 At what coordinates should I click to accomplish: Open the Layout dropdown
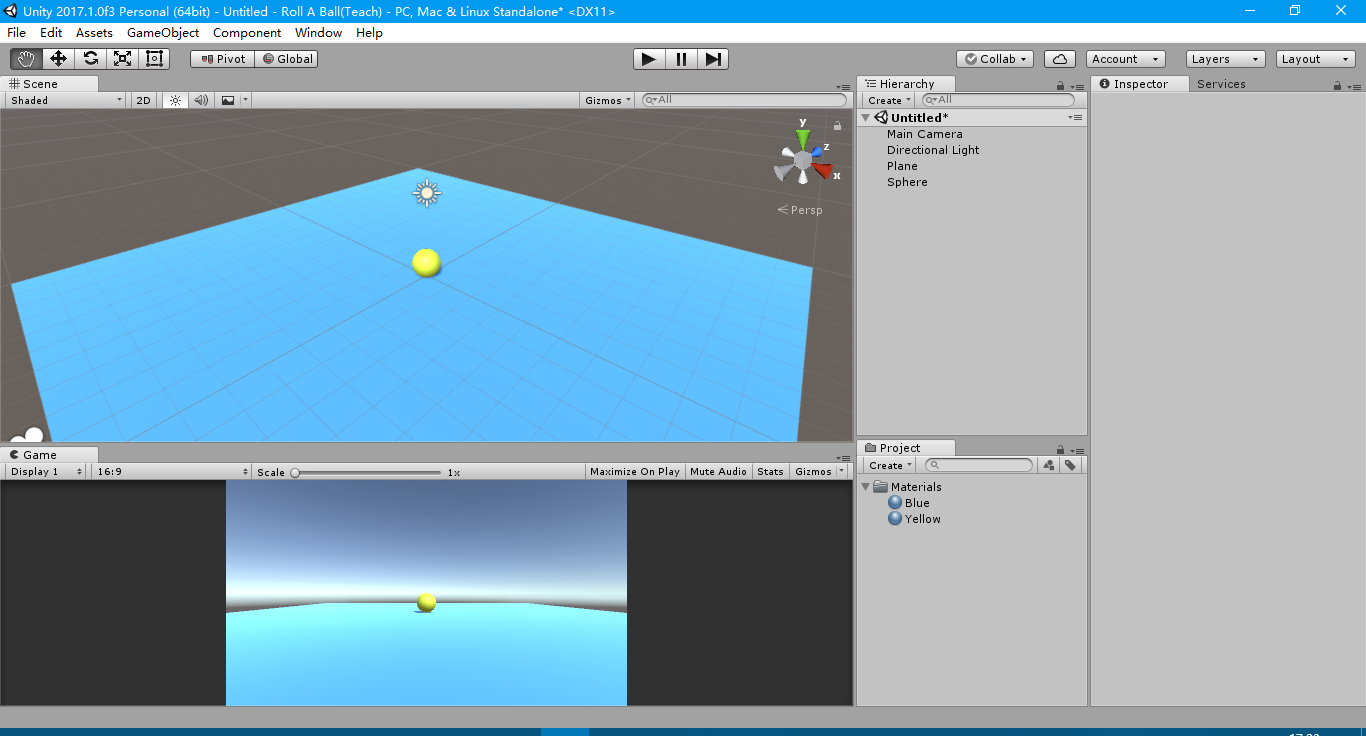1315,59
